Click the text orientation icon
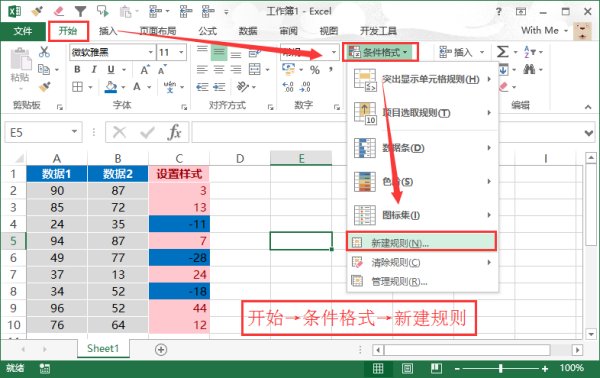The width and height of the screenshot is (600, 378). point(243,87)
